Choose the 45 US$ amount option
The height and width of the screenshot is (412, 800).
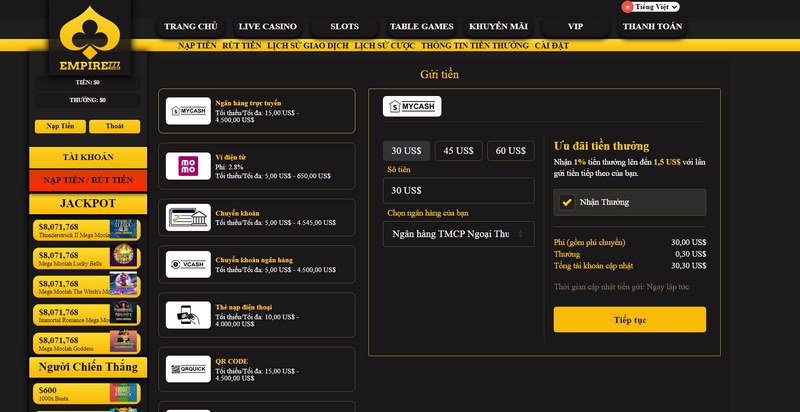click(458, 150)
